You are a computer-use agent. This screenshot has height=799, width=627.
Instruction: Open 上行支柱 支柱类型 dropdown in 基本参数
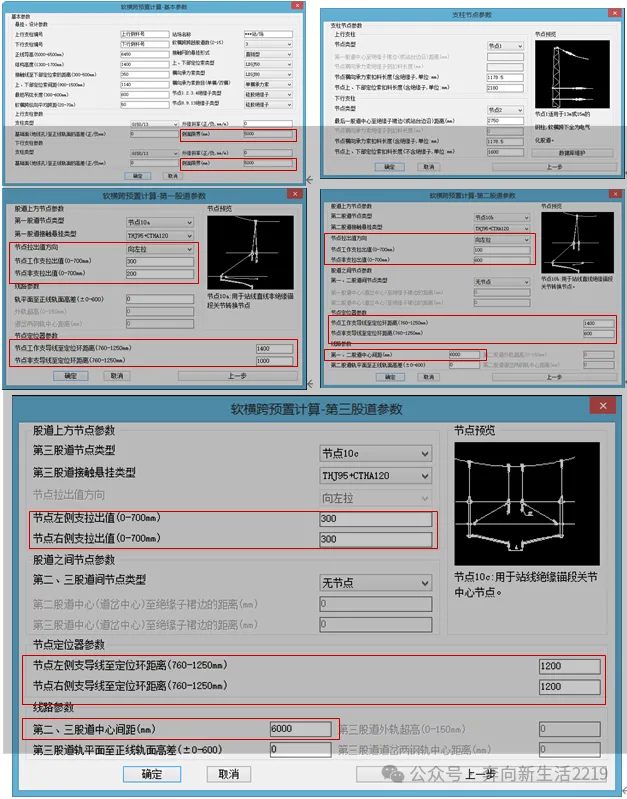[x=154, y=124]
